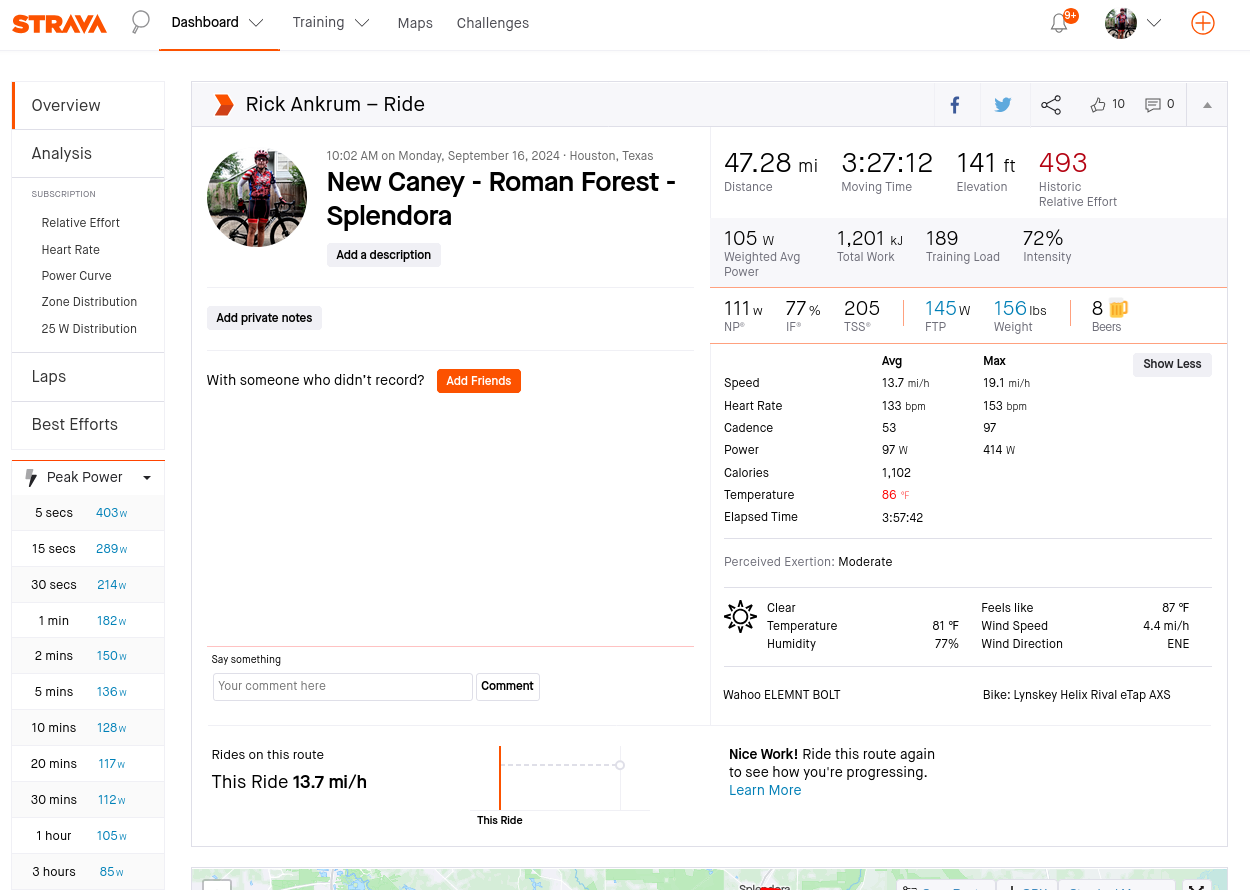Go to the Maps menu item

(x=415, y=23)
